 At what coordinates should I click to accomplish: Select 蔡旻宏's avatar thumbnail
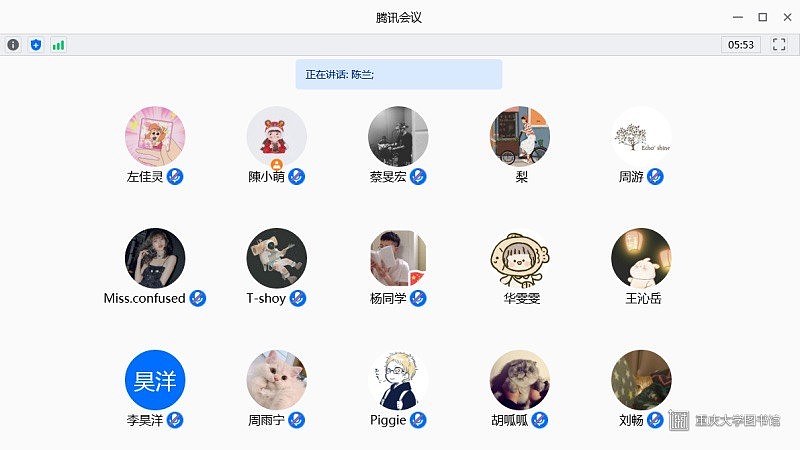click(x=398, y=136)
